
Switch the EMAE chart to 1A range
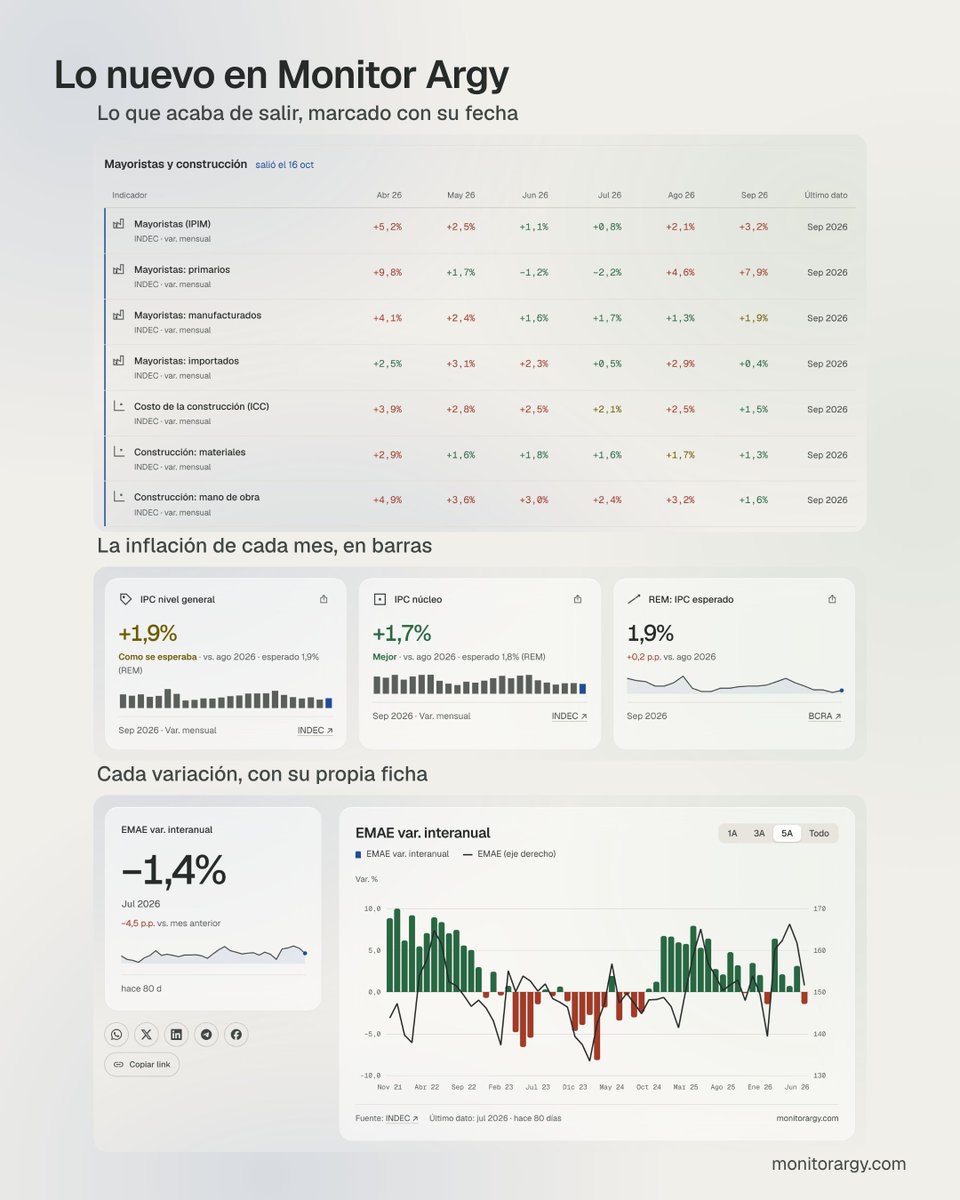pos(732,833)
